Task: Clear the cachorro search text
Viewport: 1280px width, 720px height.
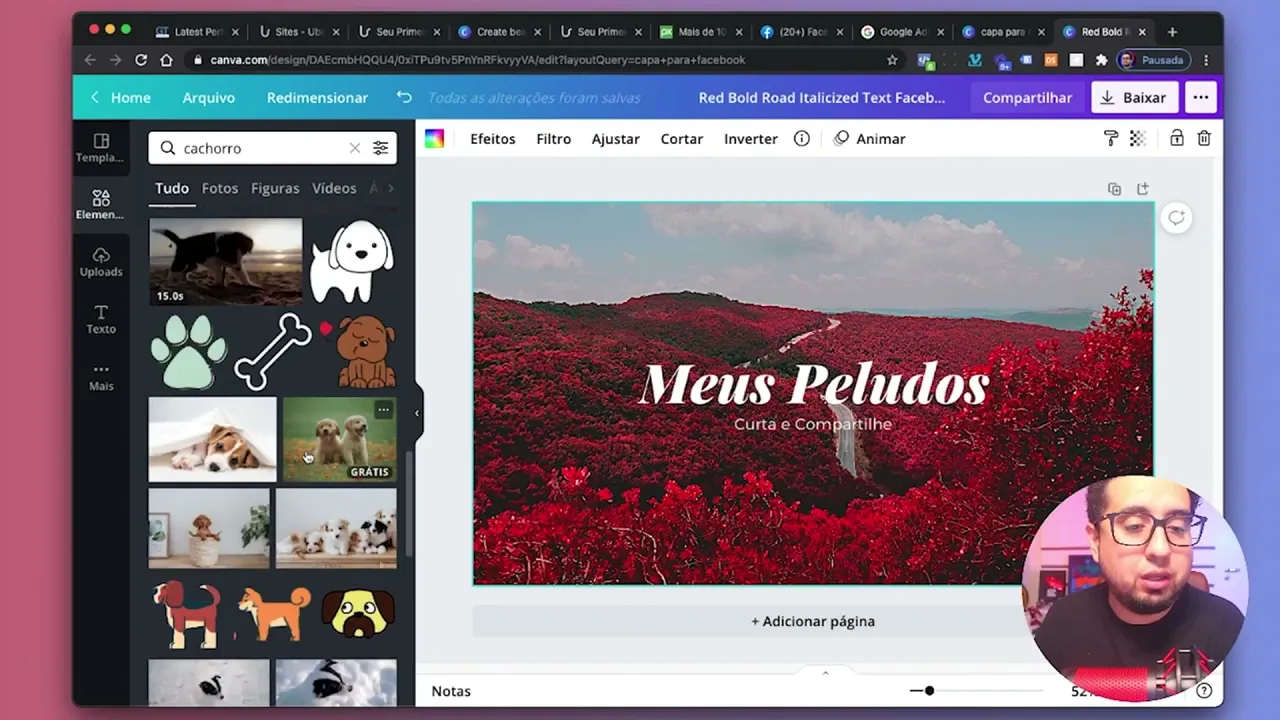Action: tap(354, 148)
